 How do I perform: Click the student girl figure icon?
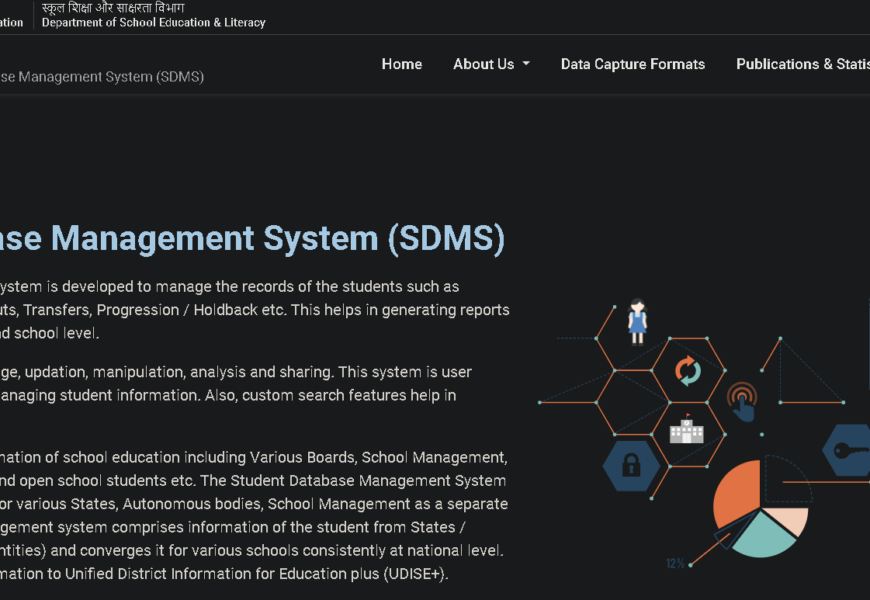tap(637, 322)
